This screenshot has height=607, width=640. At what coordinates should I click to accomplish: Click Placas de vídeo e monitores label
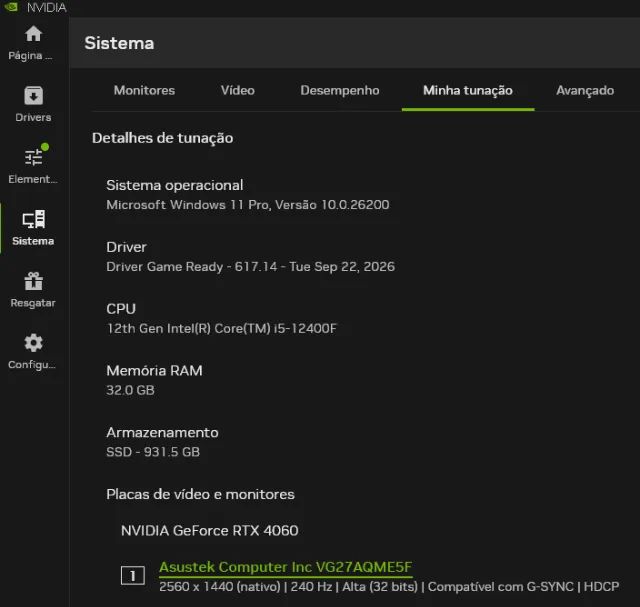(x=200, y=494)
